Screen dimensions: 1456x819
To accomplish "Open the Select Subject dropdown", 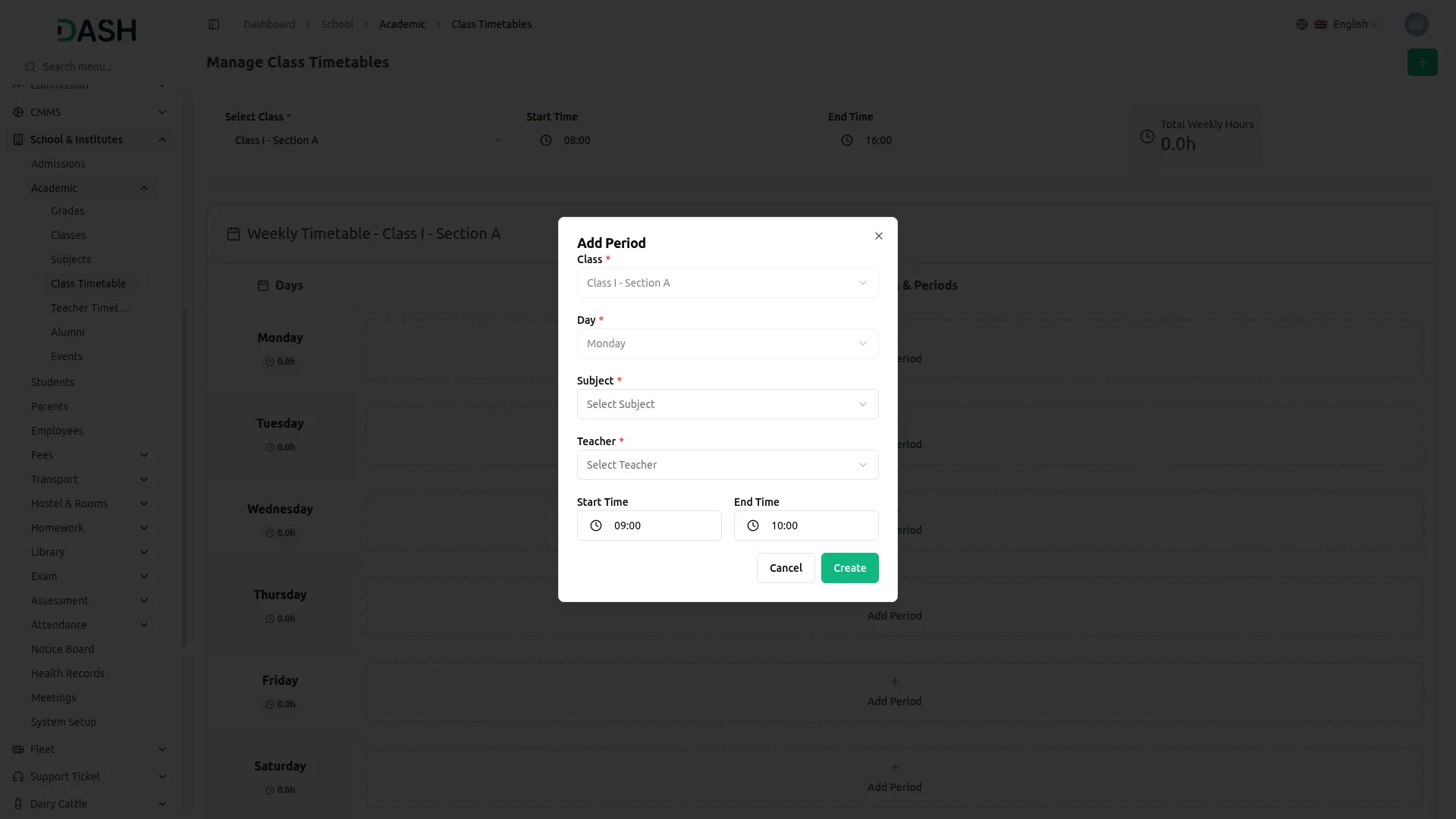I will 727,404.
